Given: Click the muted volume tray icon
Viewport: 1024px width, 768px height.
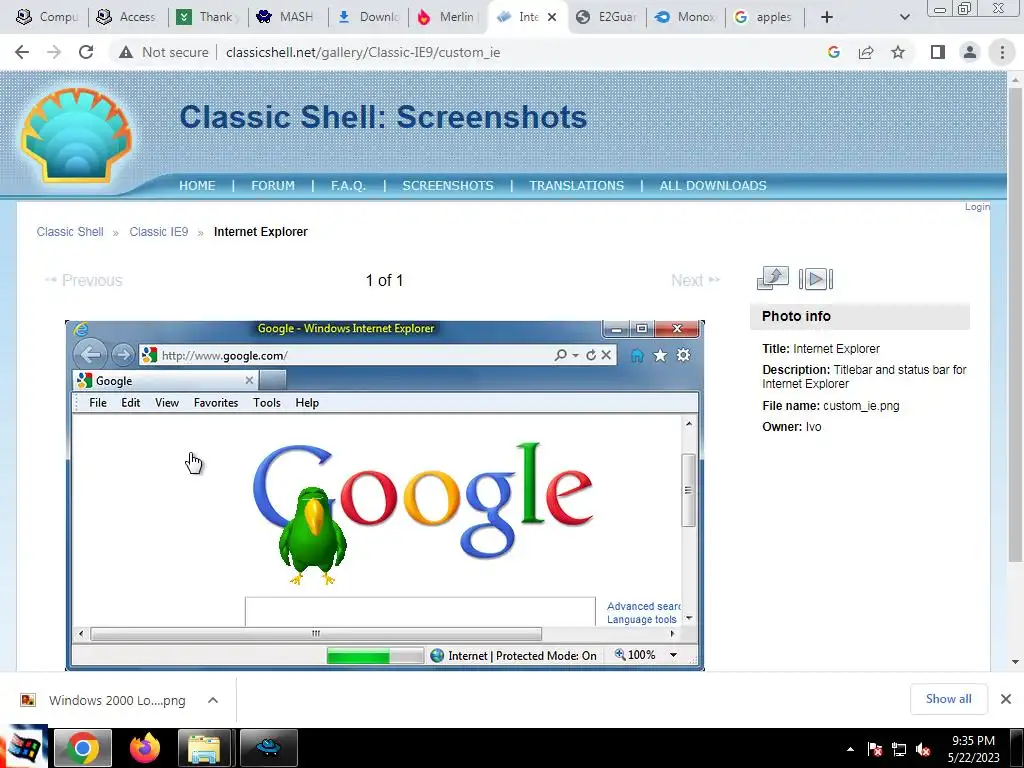Looking at the screenshot, I should point(923,750).
